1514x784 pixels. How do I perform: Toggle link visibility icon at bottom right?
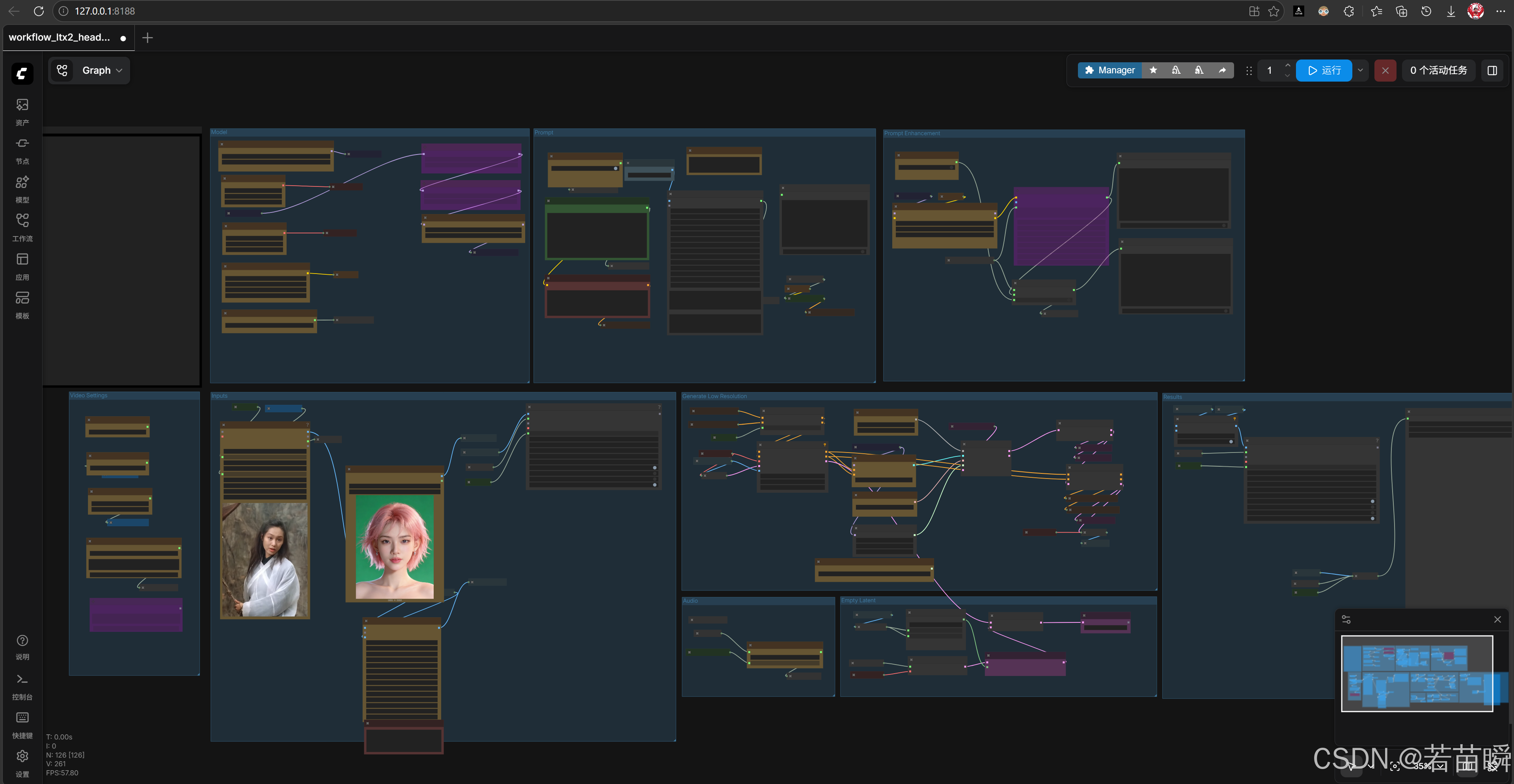[x=1492, y=766]
